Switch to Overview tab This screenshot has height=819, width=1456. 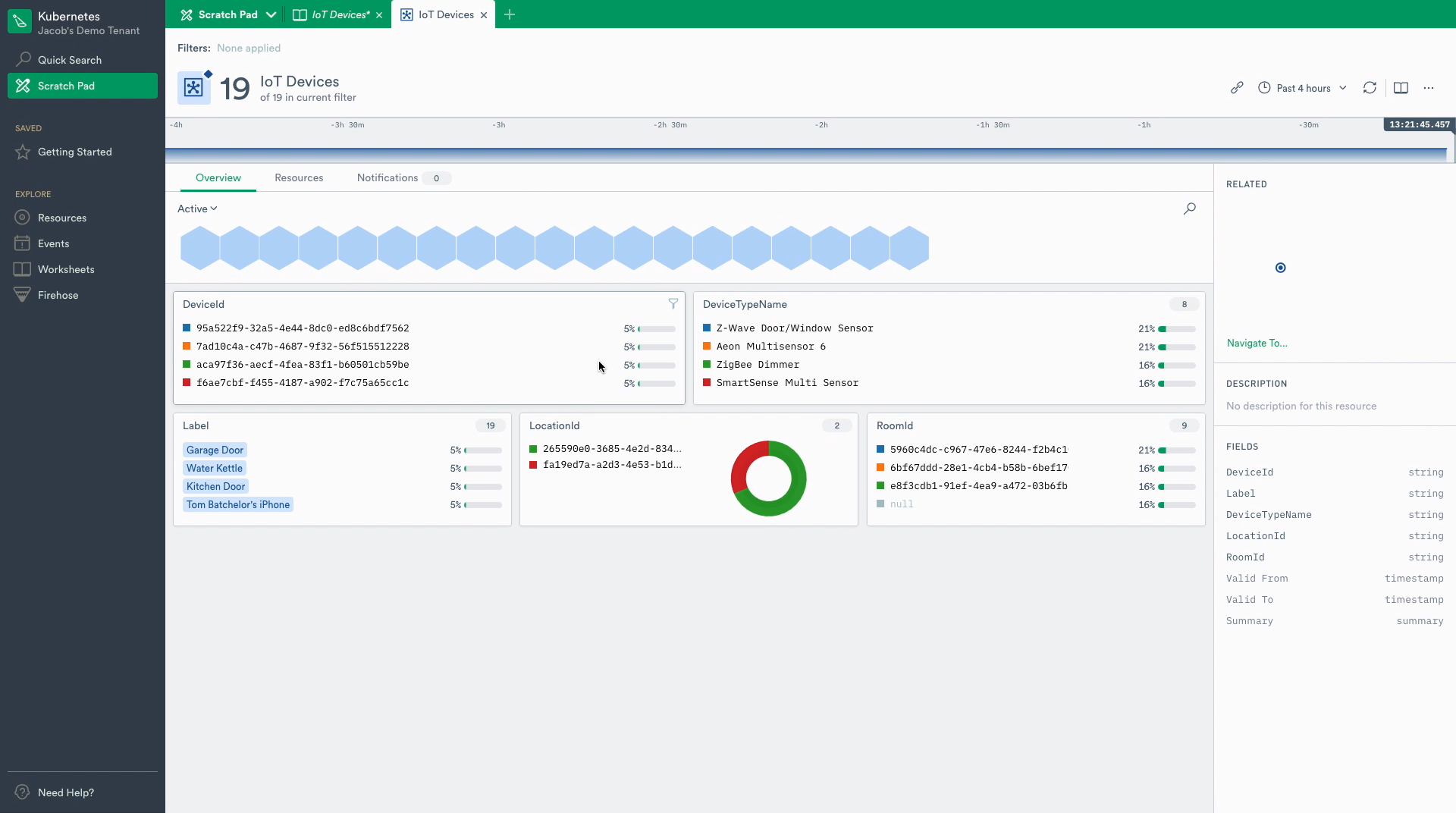click(x=218, y=178)
